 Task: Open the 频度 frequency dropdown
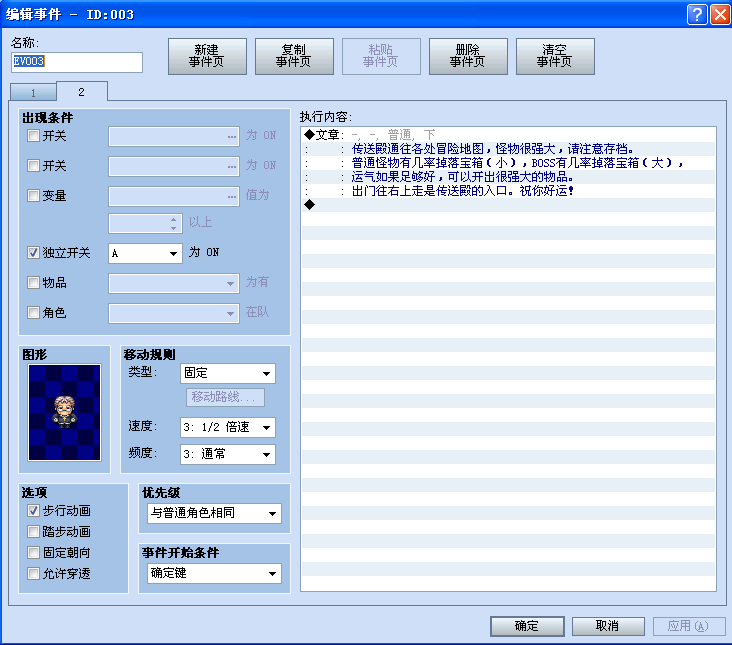(228, 454)
